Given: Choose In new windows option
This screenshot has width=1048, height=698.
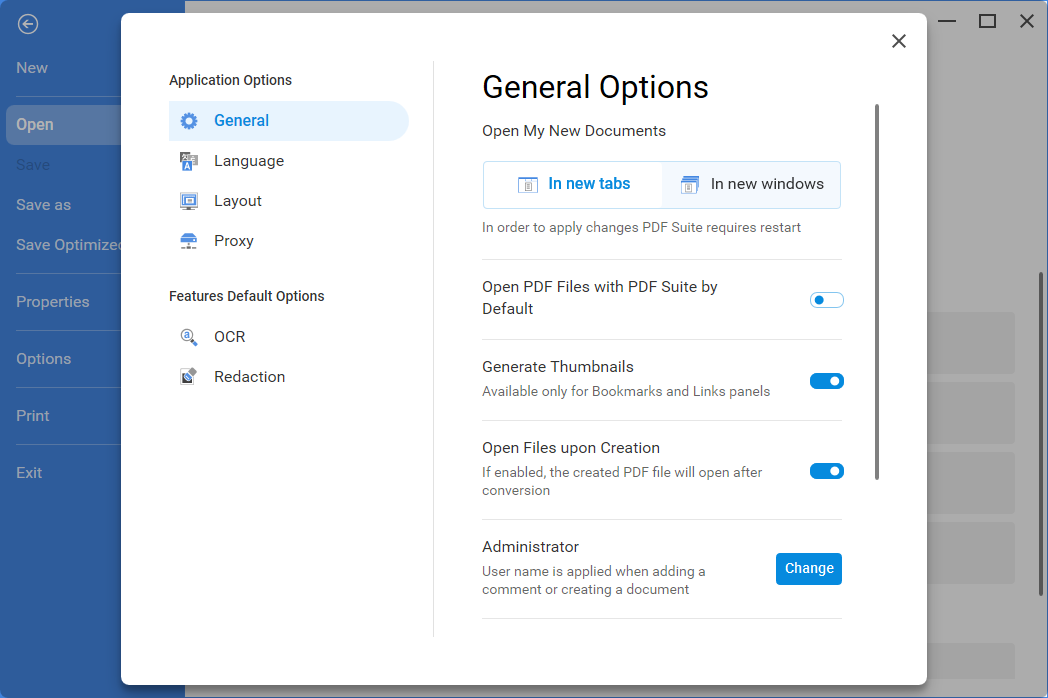Looking at the screenshot, I should click(x=751, y=185).
